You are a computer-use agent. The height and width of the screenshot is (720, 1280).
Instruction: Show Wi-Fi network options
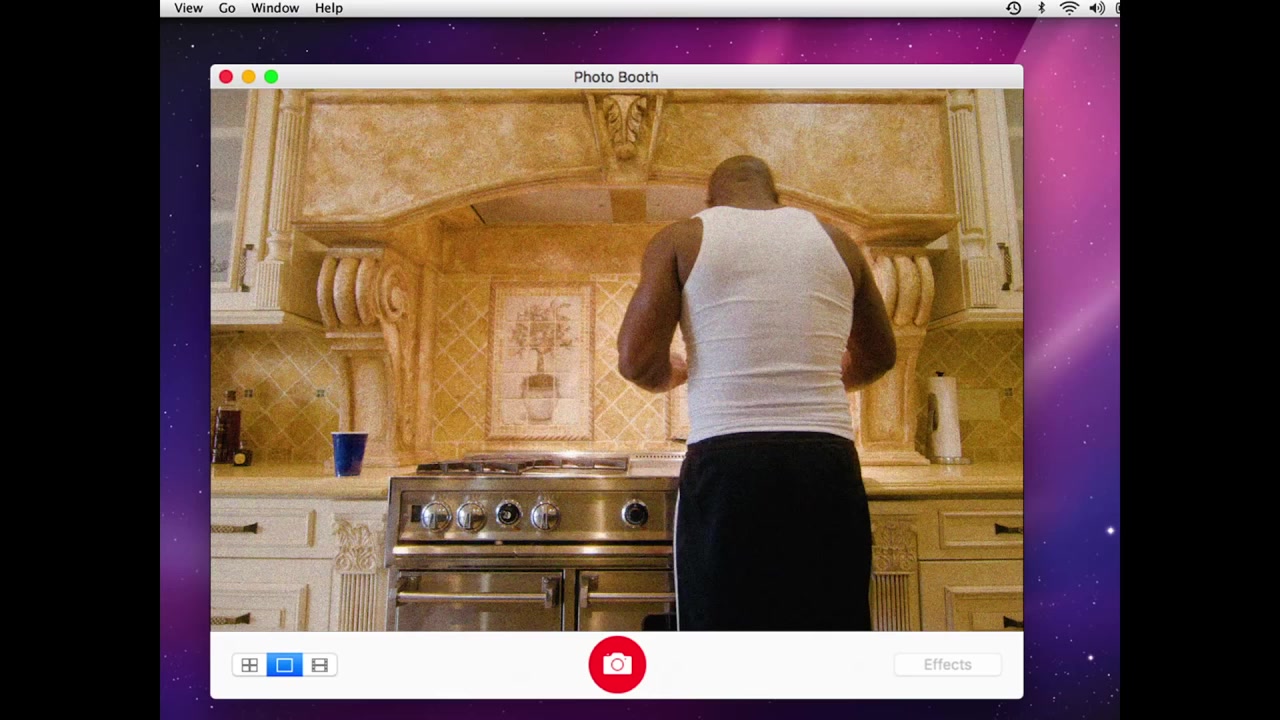tap(1069, 8)
